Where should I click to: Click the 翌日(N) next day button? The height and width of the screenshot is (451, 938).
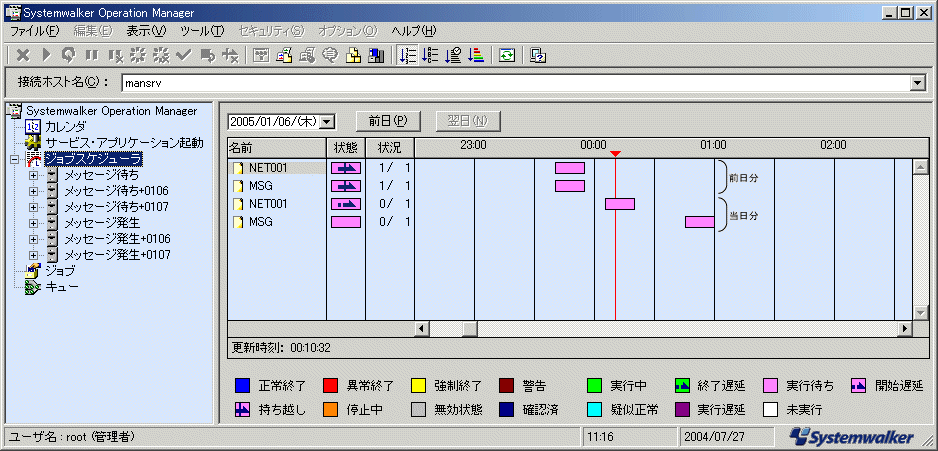pyautogui.click(x=468, y=121)
